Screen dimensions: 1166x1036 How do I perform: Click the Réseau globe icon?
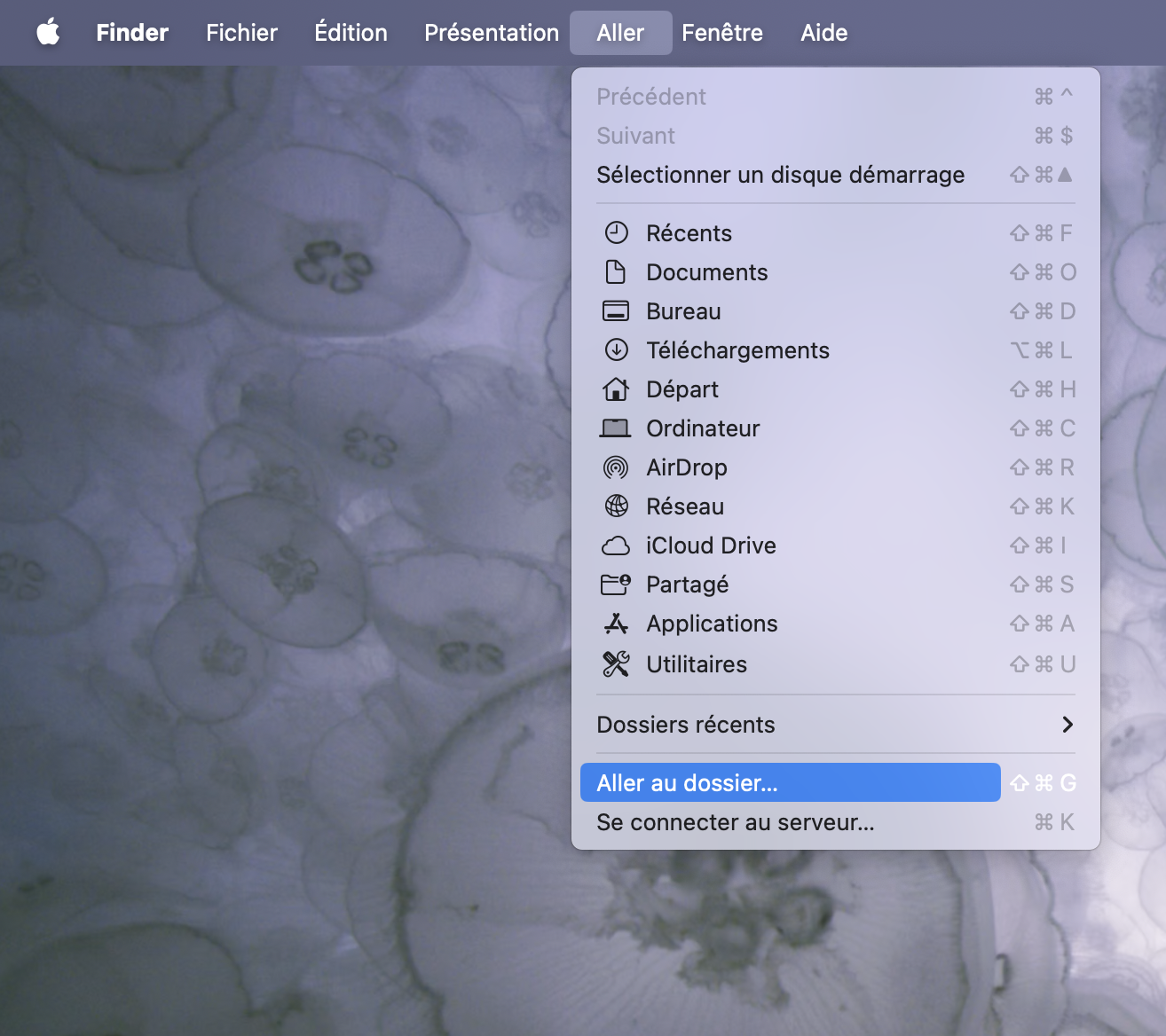(x=616, y=506)
